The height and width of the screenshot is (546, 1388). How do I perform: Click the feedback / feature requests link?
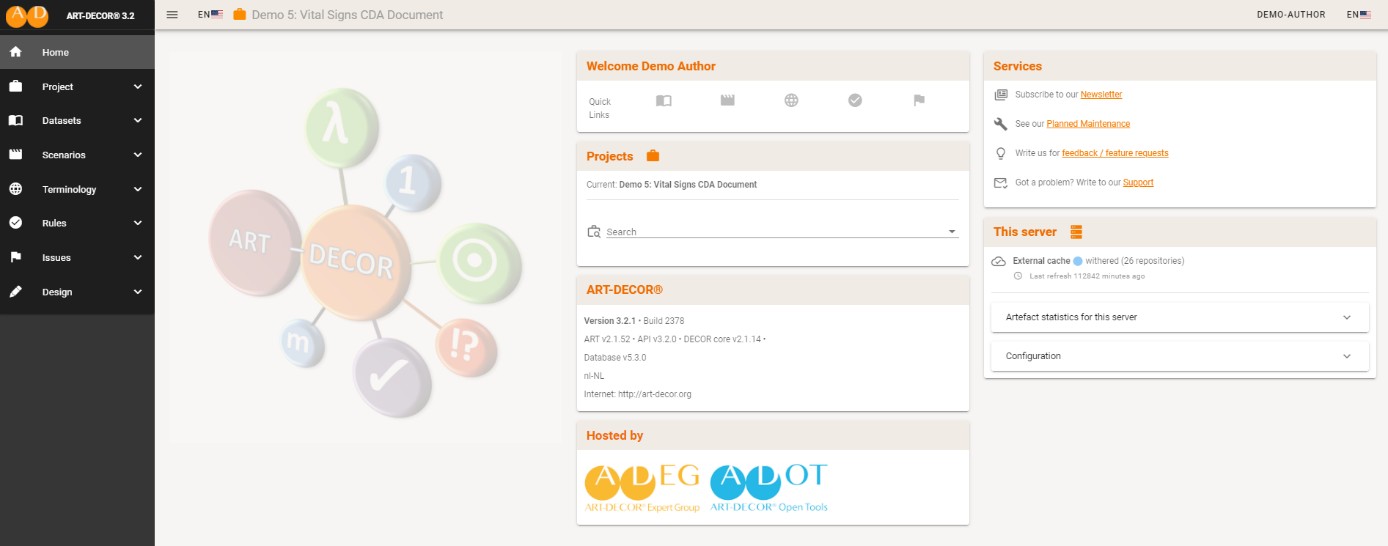tap(1115, 153)
